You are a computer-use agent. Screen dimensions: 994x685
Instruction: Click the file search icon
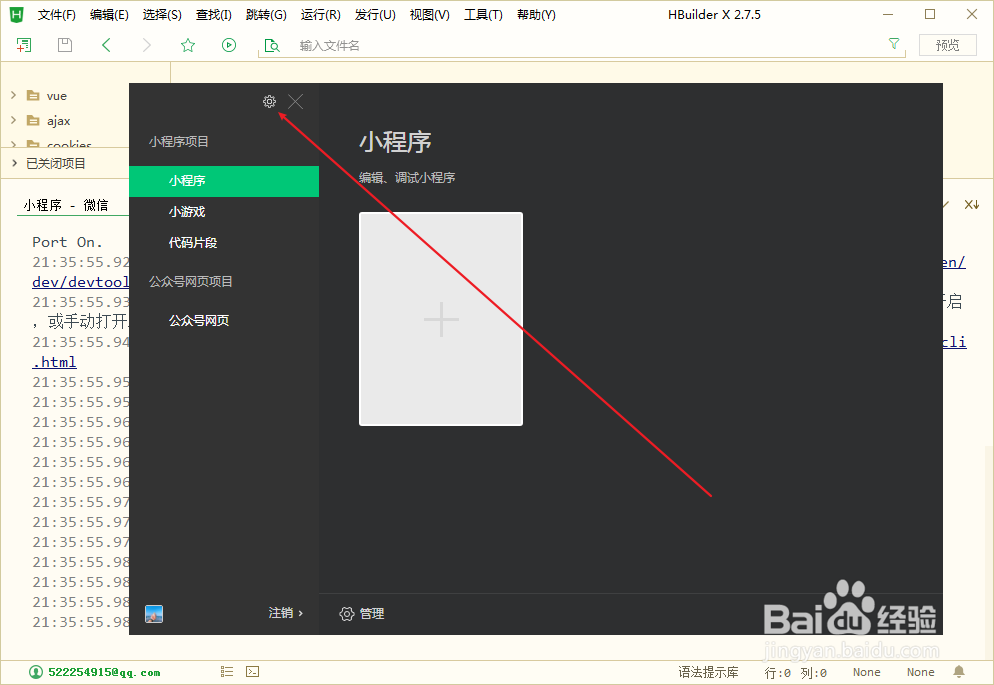[x=271, y=46]
